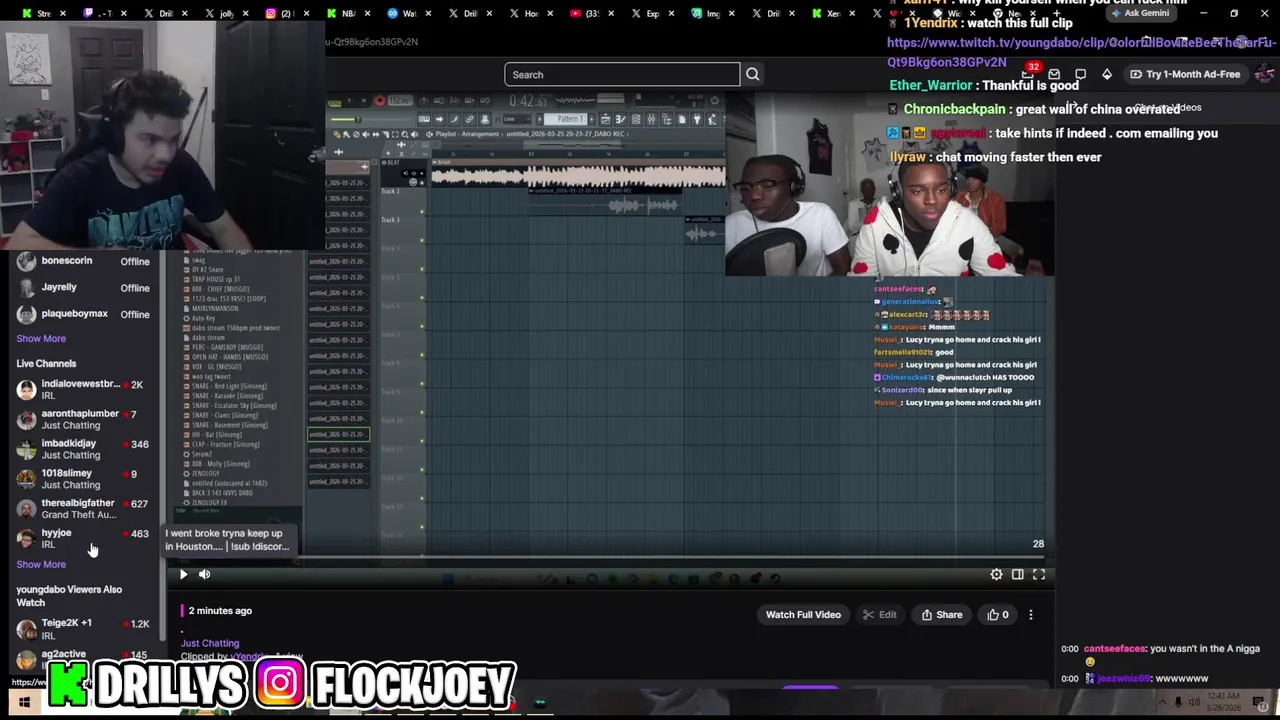This screenshot has width=1280, height=720.
Task: Click the audio waveform clip on Track 1
Action: tap(578, 177)
